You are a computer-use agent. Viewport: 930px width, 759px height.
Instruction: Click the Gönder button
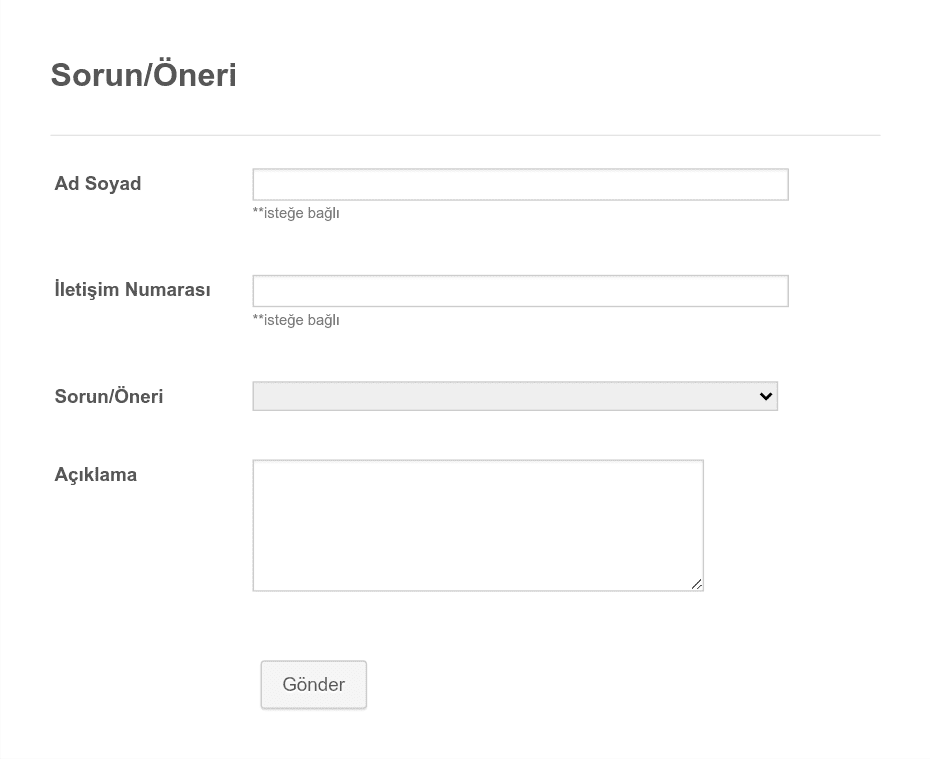pos(314,685)
